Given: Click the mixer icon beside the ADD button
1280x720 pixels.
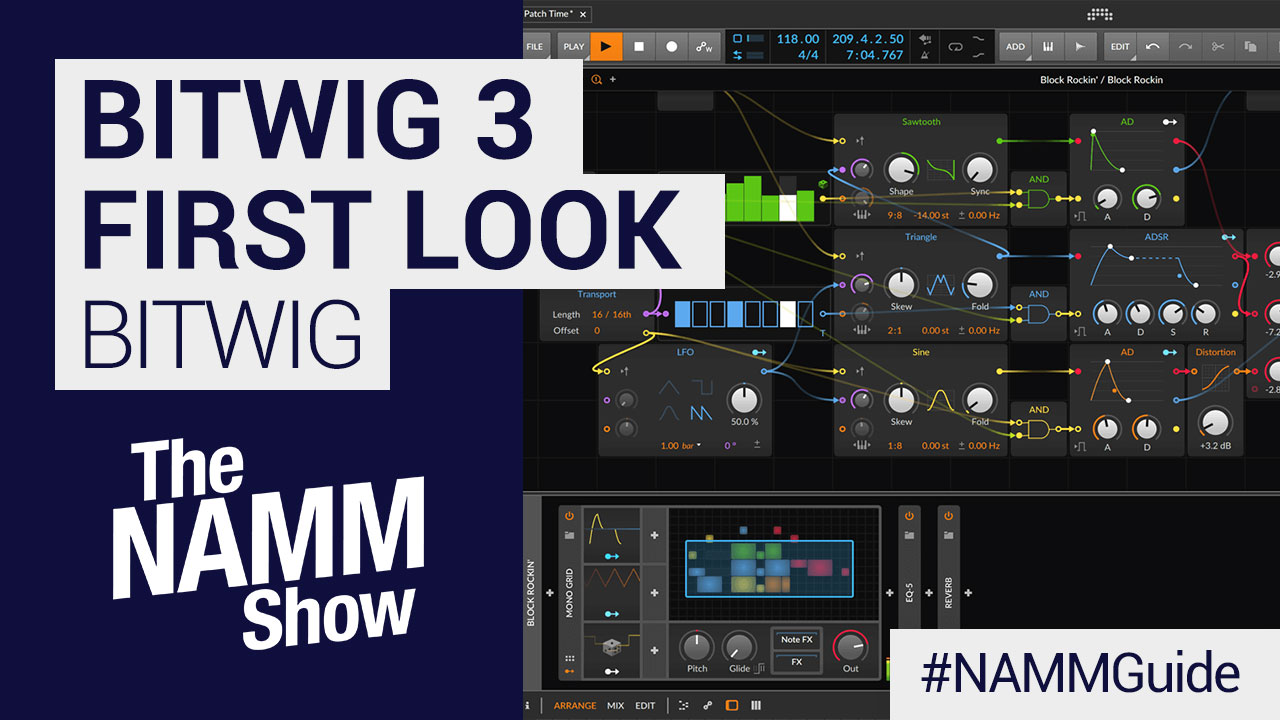Looking at the screenshot, I should tap(1048, 46).
